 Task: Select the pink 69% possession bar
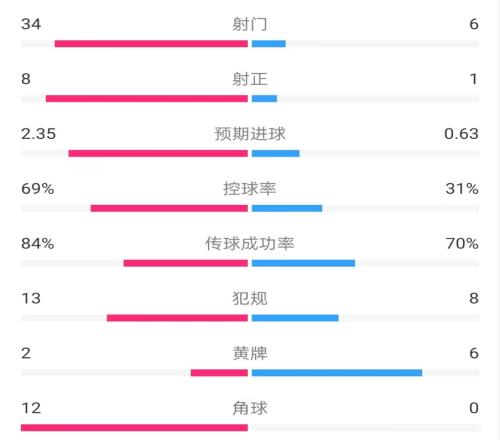[x=169, y=208]
